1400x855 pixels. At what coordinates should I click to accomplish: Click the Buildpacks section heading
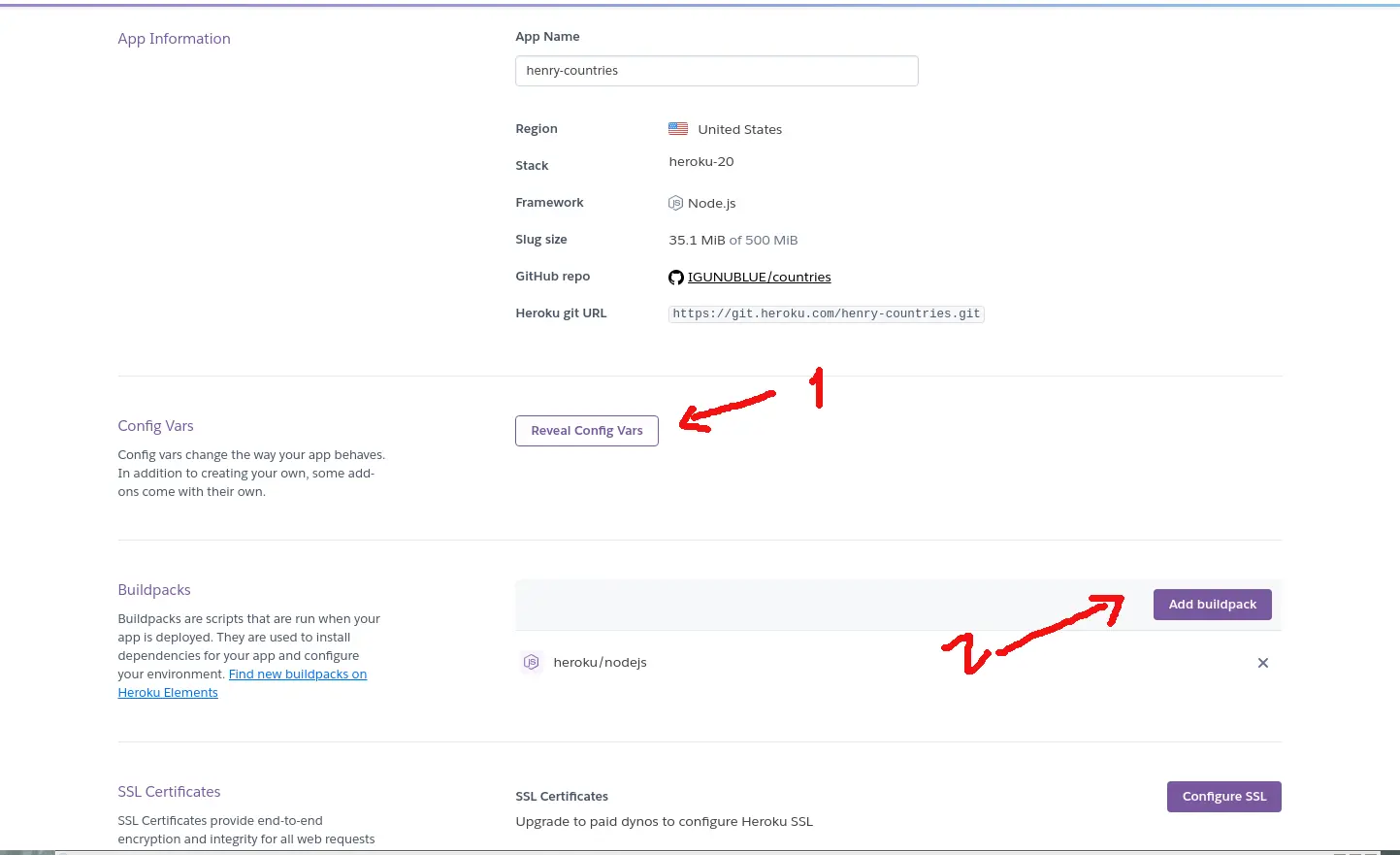(x=154, y=590)
